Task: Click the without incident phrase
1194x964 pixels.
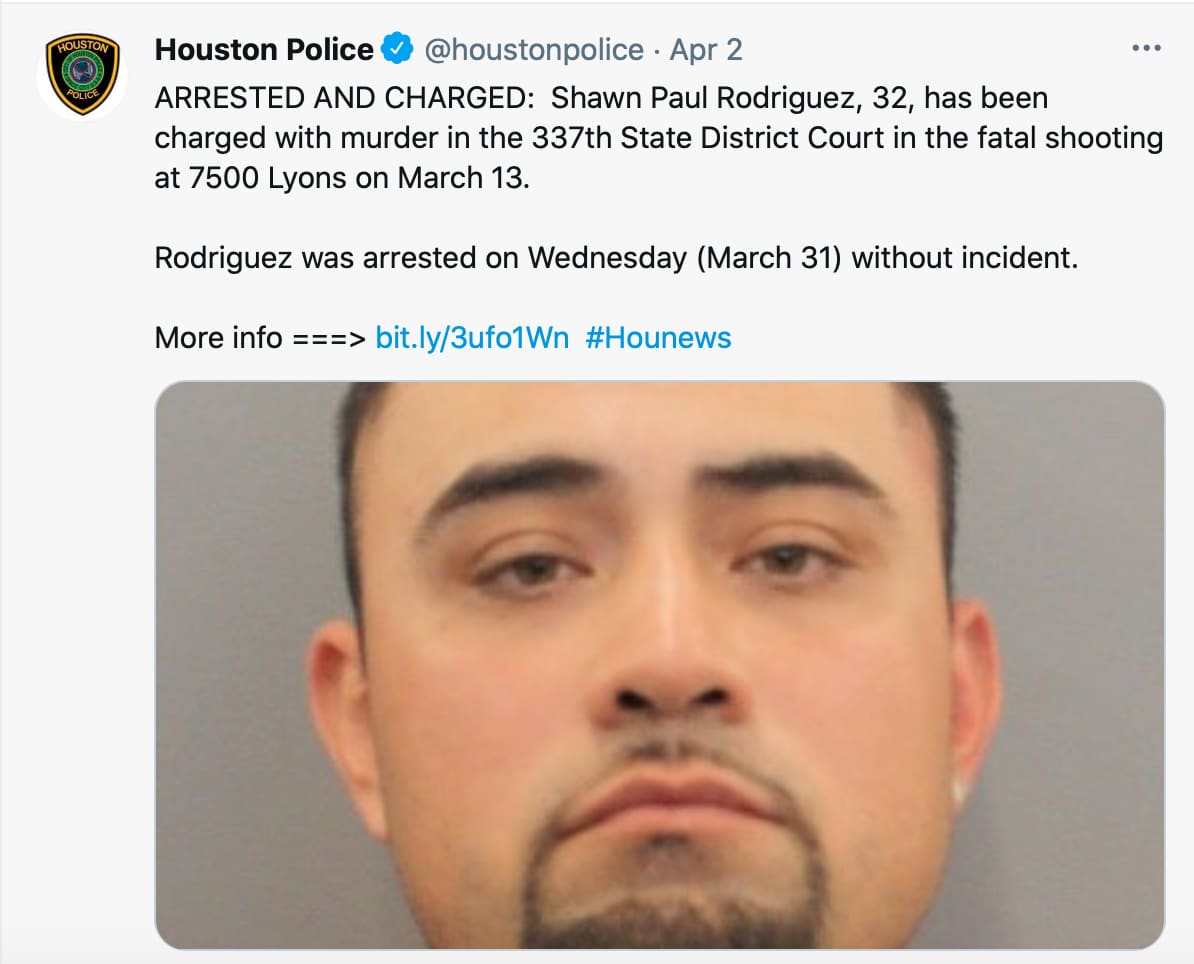Action: [x=964, y=257]
